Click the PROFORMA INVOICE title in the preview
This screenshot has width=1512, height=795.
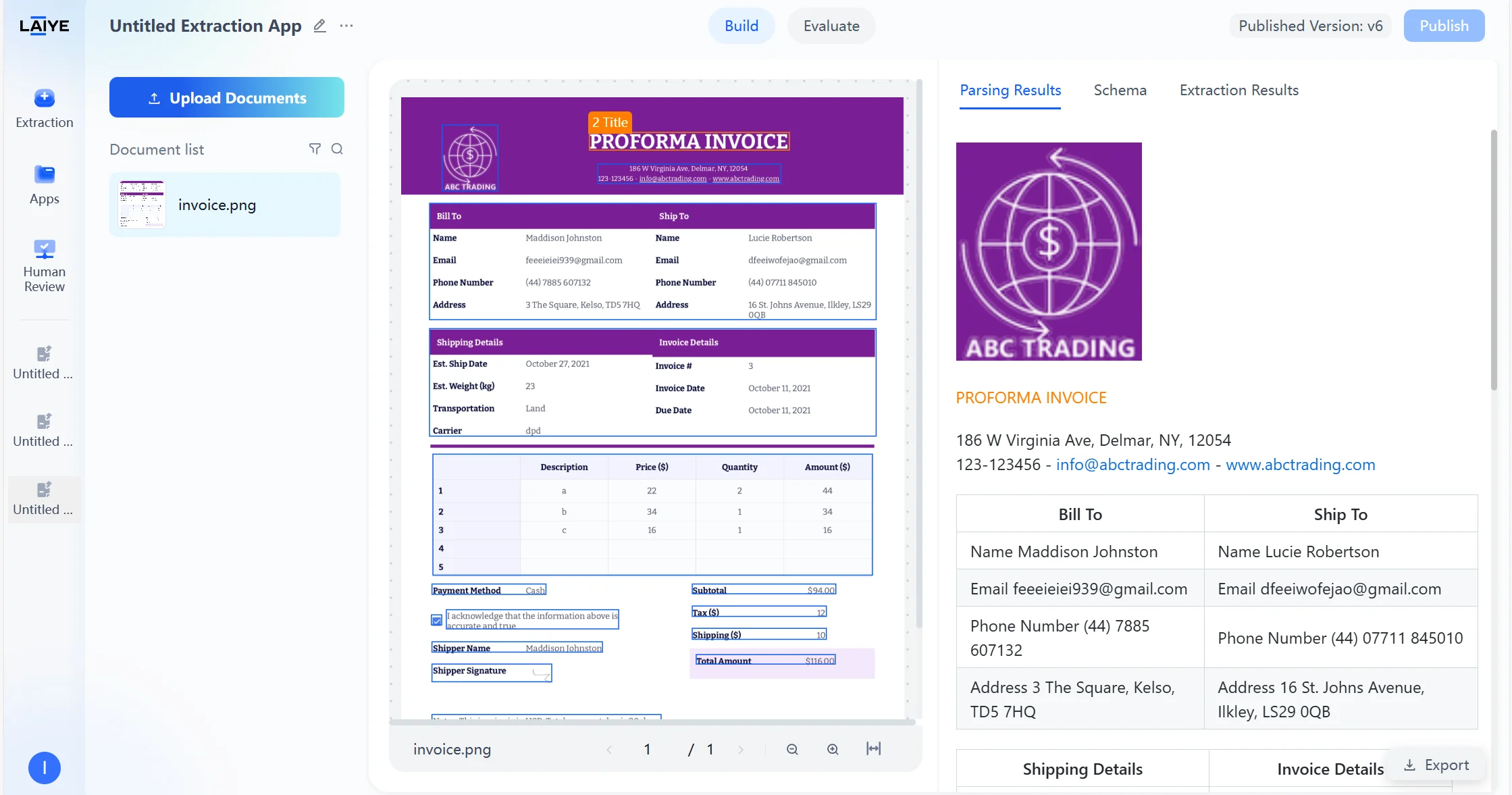(x=689, y=141)
